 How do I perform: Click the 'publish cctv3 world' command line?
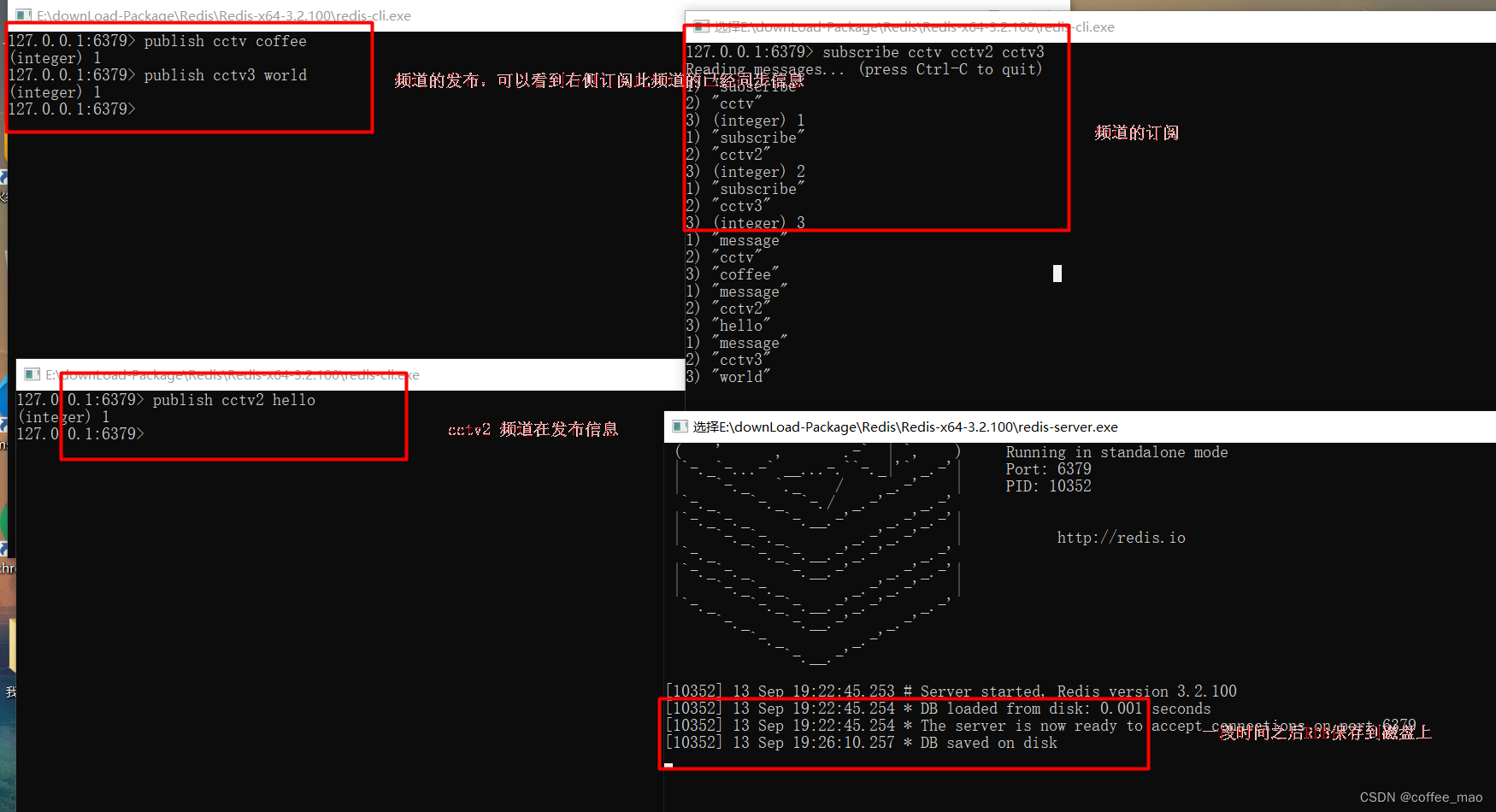[x=157, y=75]
